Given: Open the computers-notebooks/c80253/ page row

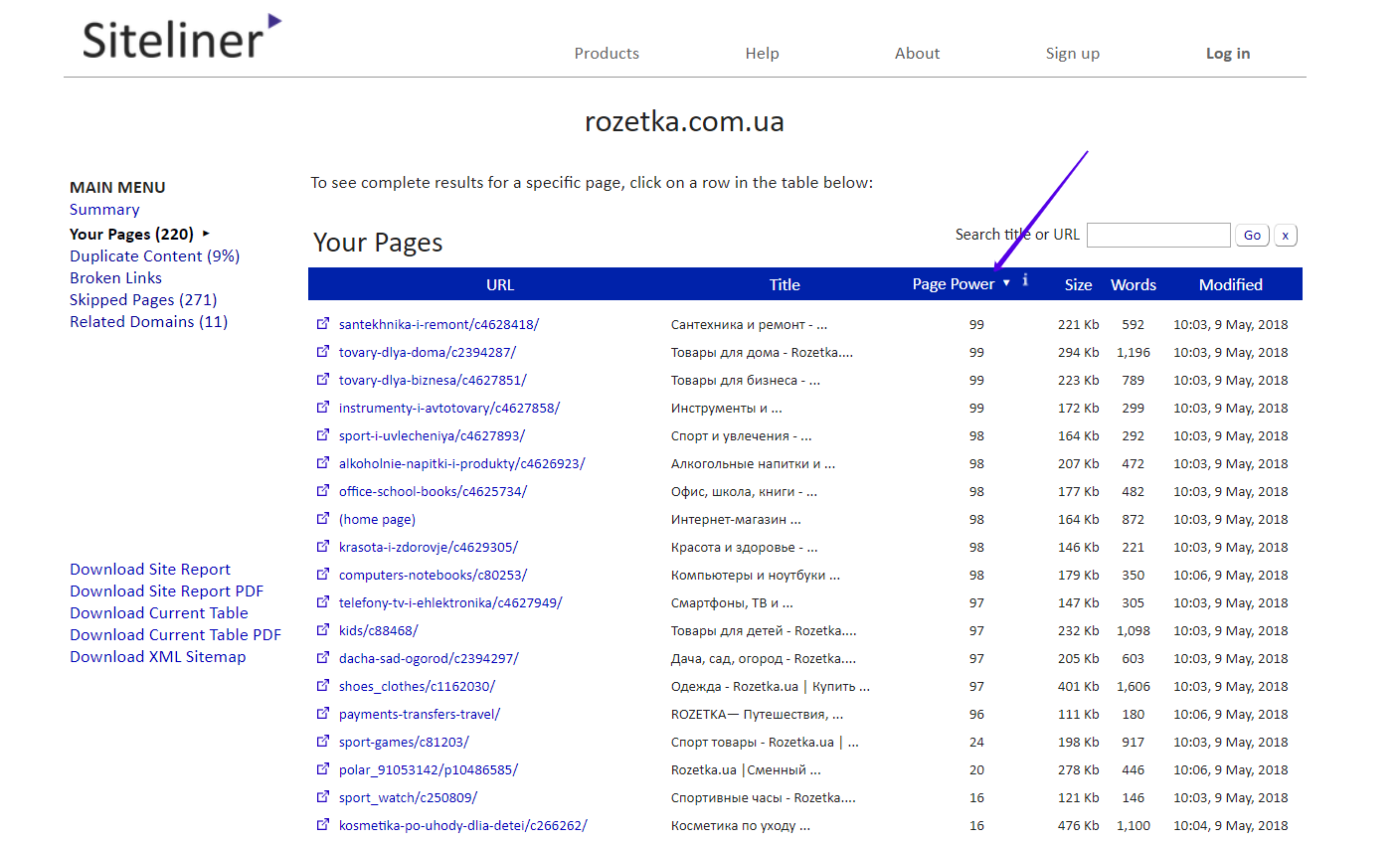Looking at the screenshot, I should (433, 576).
